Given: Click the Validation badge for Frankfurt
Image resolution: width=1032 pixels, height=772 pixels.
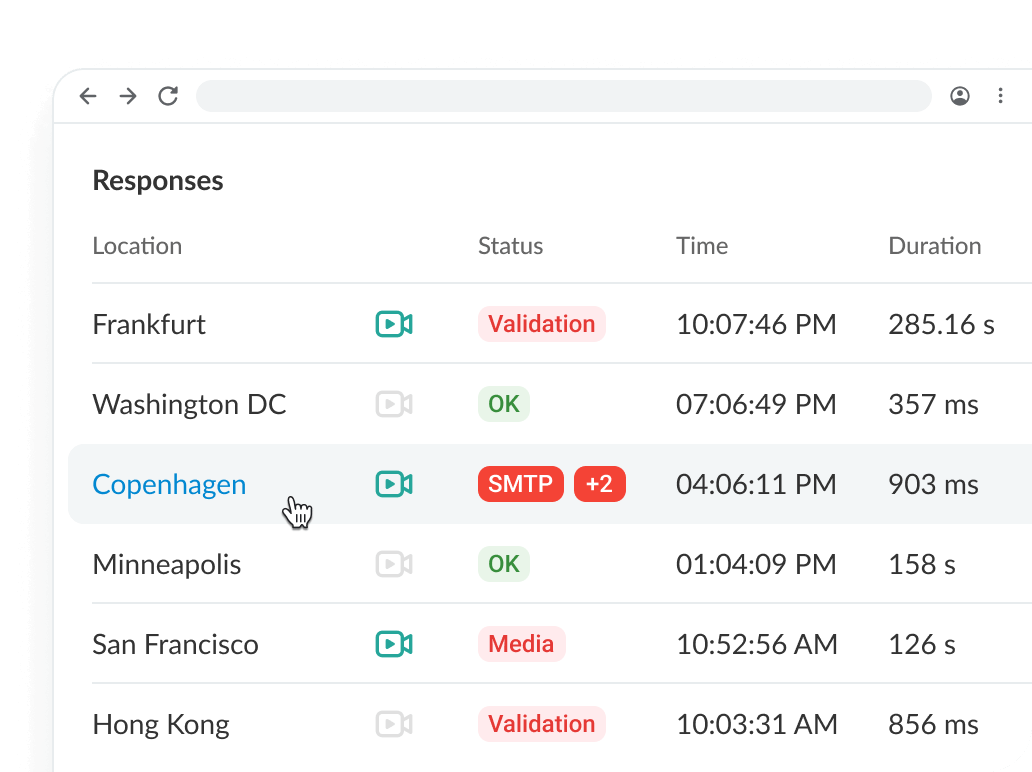Looking at the screenshot, I should [541, 324].
